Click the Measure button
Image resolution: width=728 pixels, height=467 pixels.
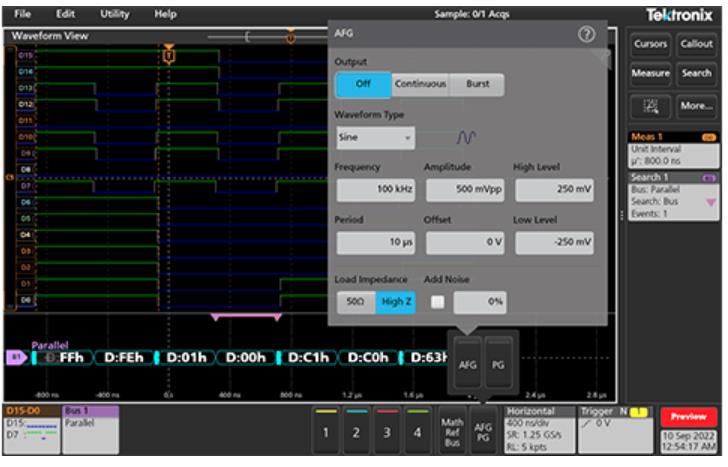tap(652, 73)
